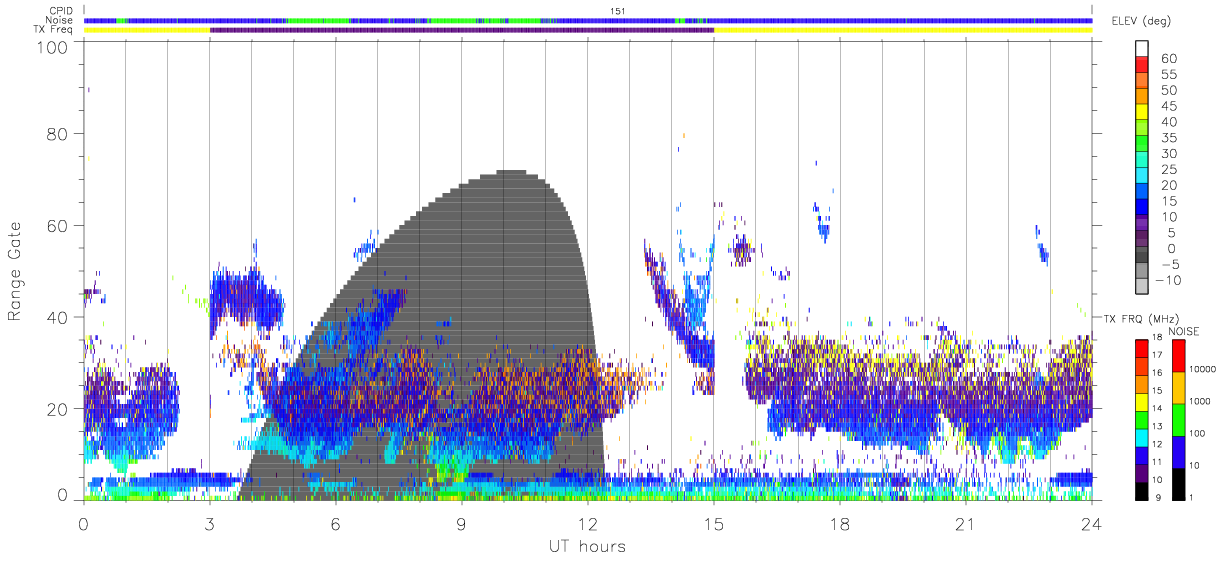1228x567 pixels.
Task: Click the "12" tick on the UT hours axis
Action: [x=588, y=523]
